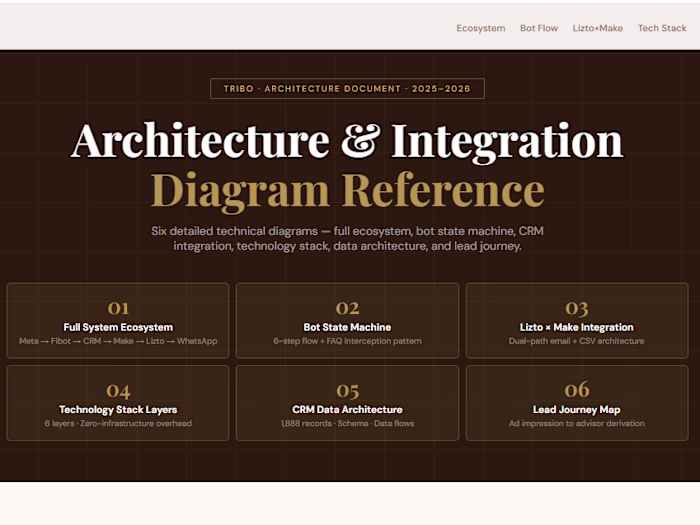Screen dimensions: 700x525
Task: Click the number 04 label
Action: [x=118, y=391]
